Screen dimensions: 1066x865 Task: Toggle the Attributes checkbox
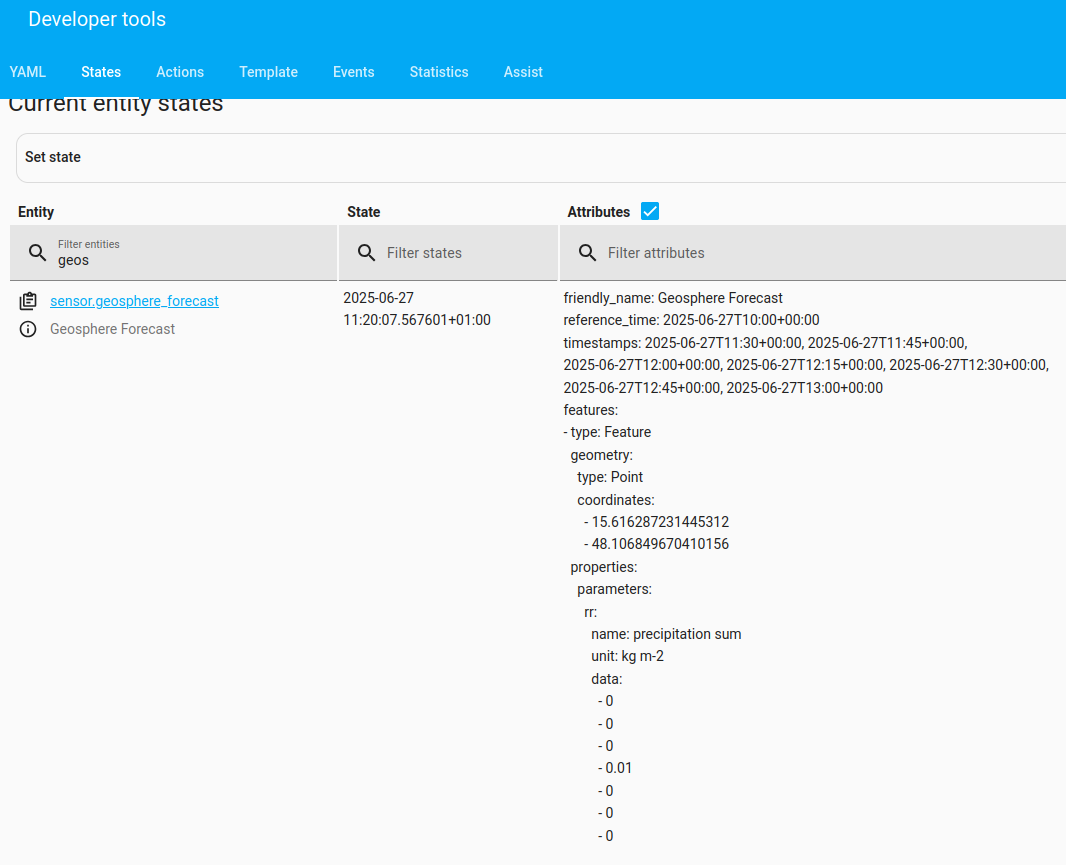pyautogui.click(x=650, y=211)
